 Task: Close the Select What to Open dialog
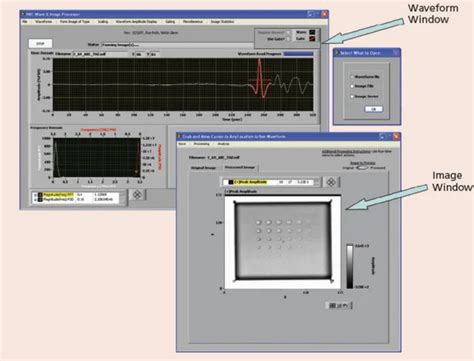coord(395,53)
